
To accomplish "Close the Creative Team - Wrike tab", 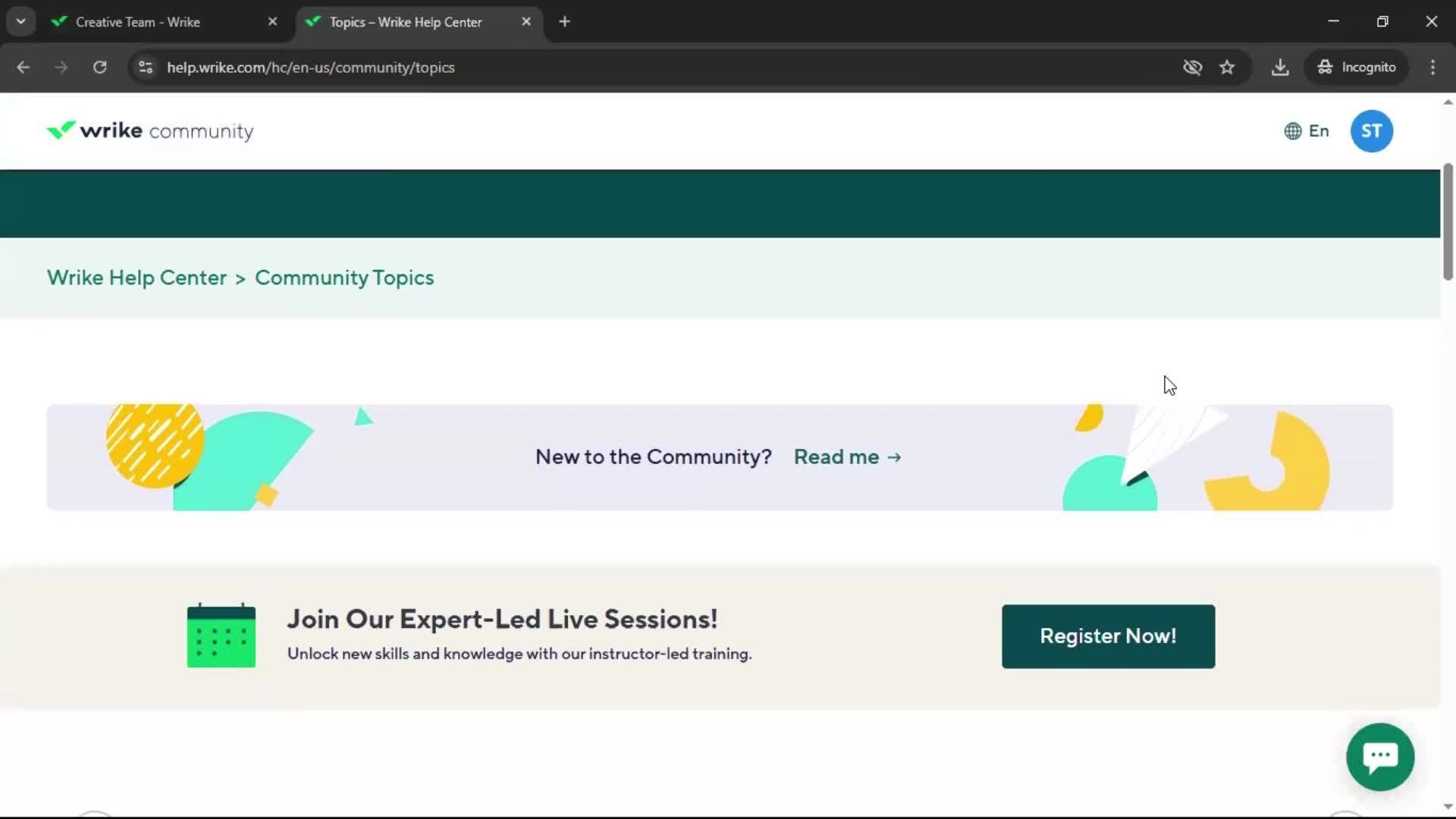I will point(272,22).
